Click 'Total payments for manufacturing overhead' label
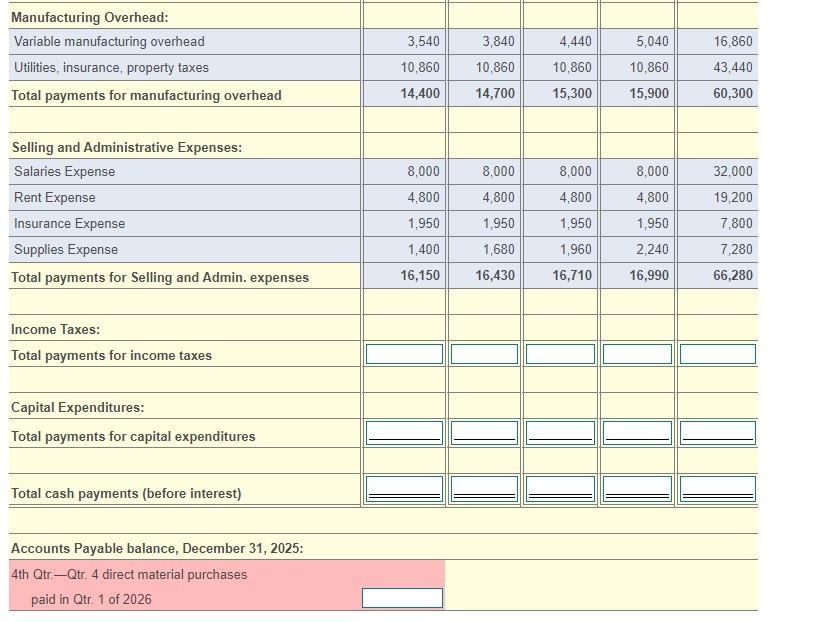 click(x=146, y=95)
